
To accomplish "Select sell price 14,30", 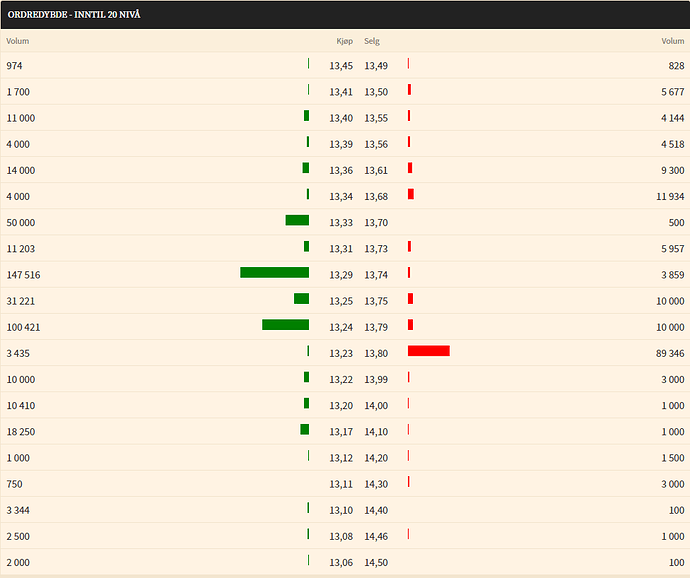I will click(376, 484).
